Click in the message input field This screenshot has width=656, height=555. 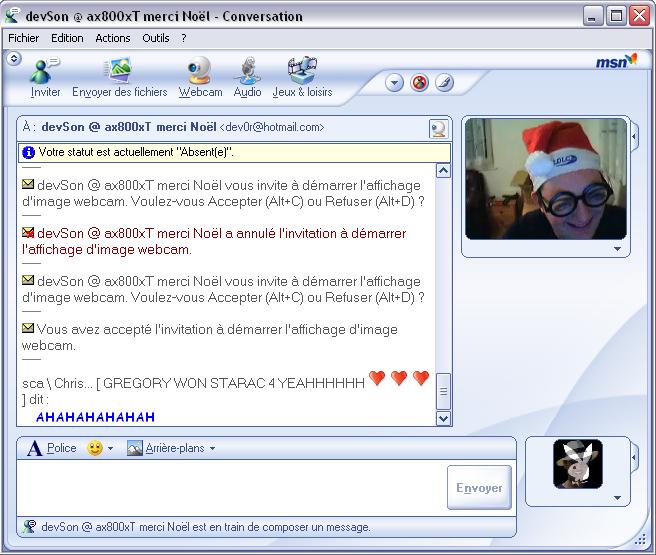point(231,488)
